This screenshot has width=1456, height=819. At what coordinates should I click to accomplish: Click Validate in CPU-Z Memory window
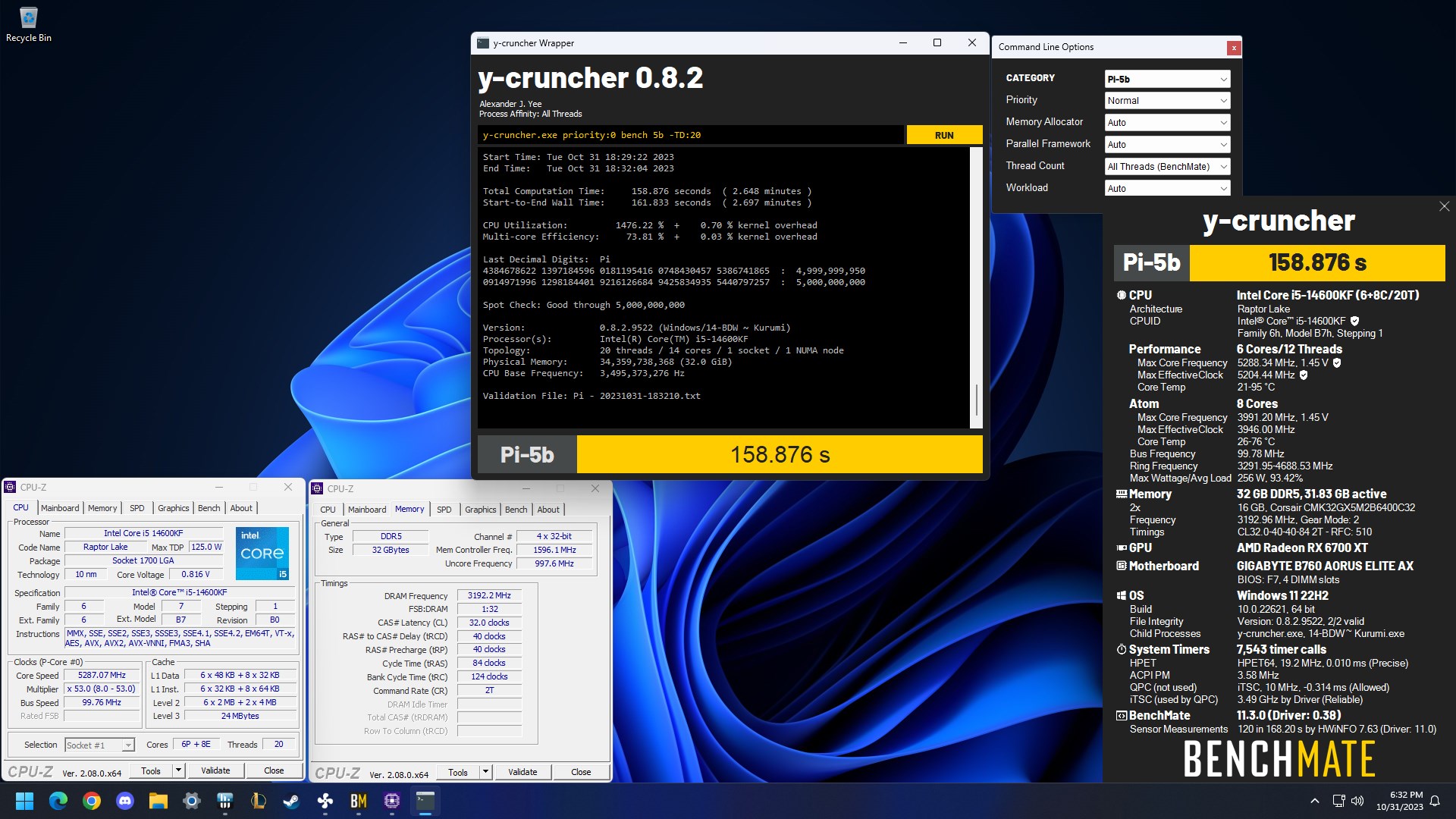pyautogui.click(x=522, y=772)
